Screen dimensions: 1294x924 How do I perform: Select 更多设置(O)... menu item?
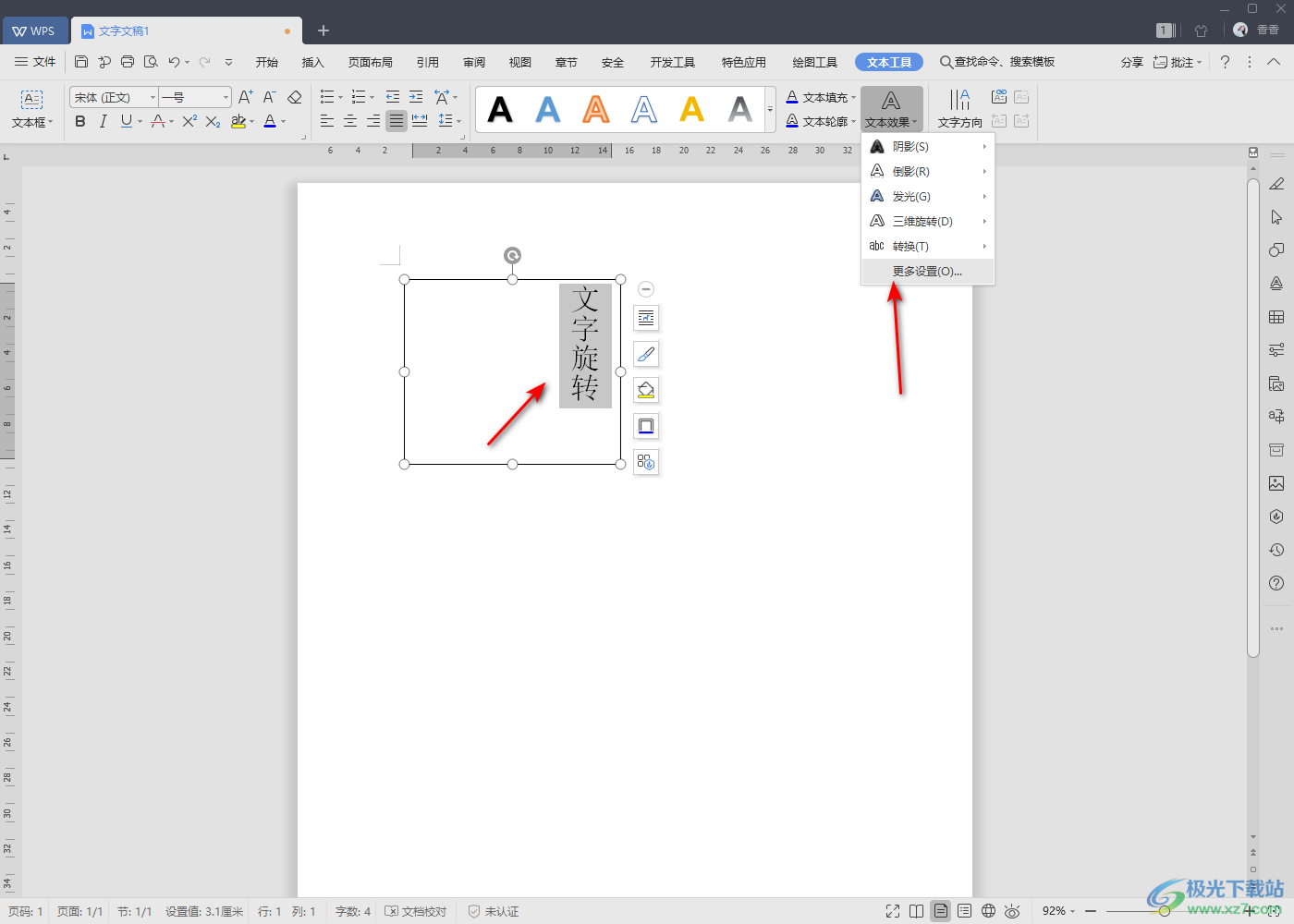(x=928, y=271)
